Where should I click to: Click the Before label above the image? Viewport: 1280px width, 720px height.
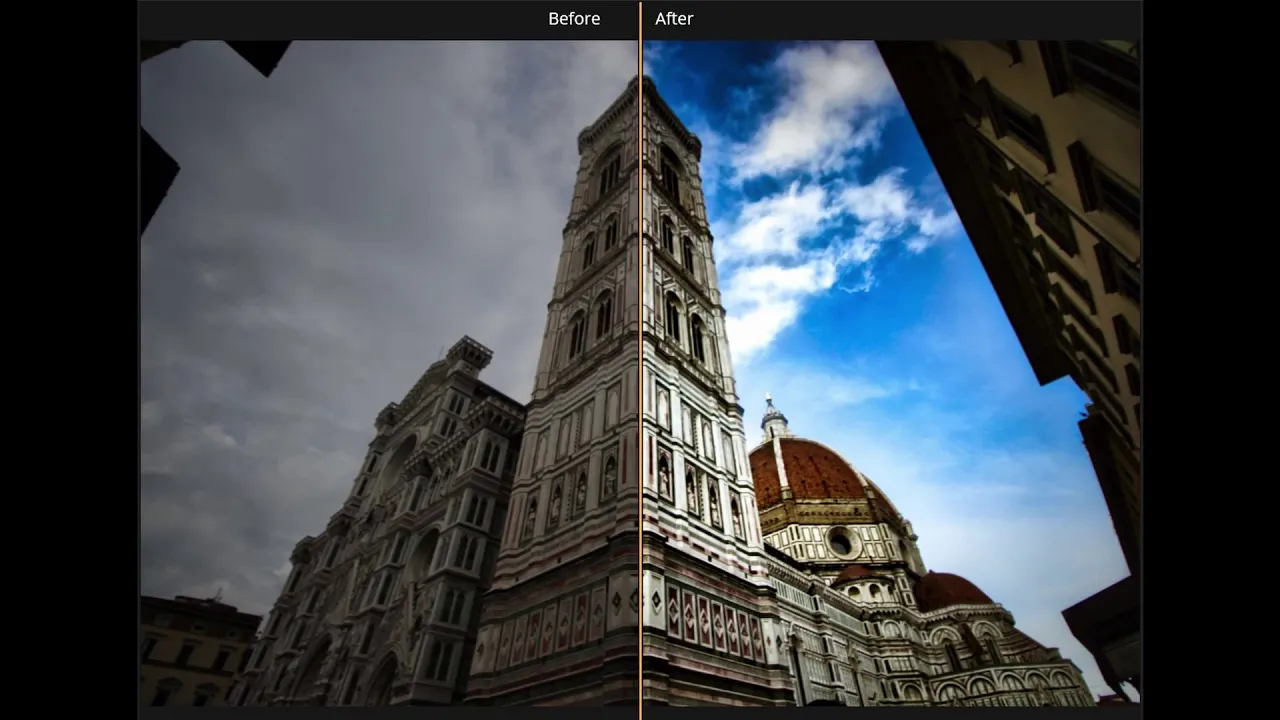pyautogui.click(x=574, y=18)
